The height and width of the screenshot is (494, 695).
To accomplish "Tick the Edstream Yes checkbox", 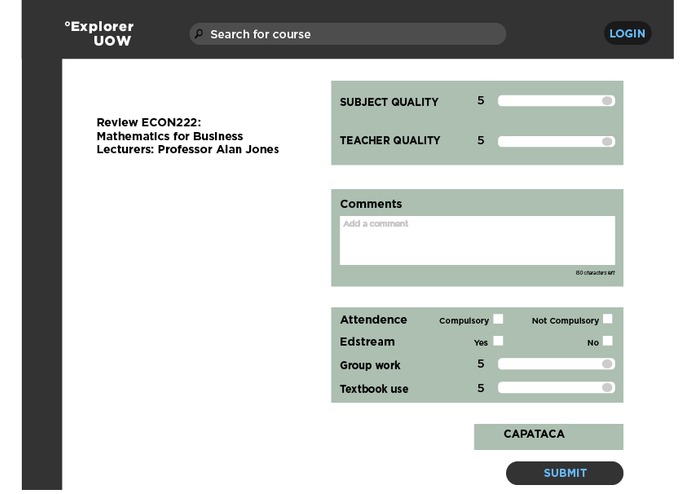I will [x=498, y=341].
